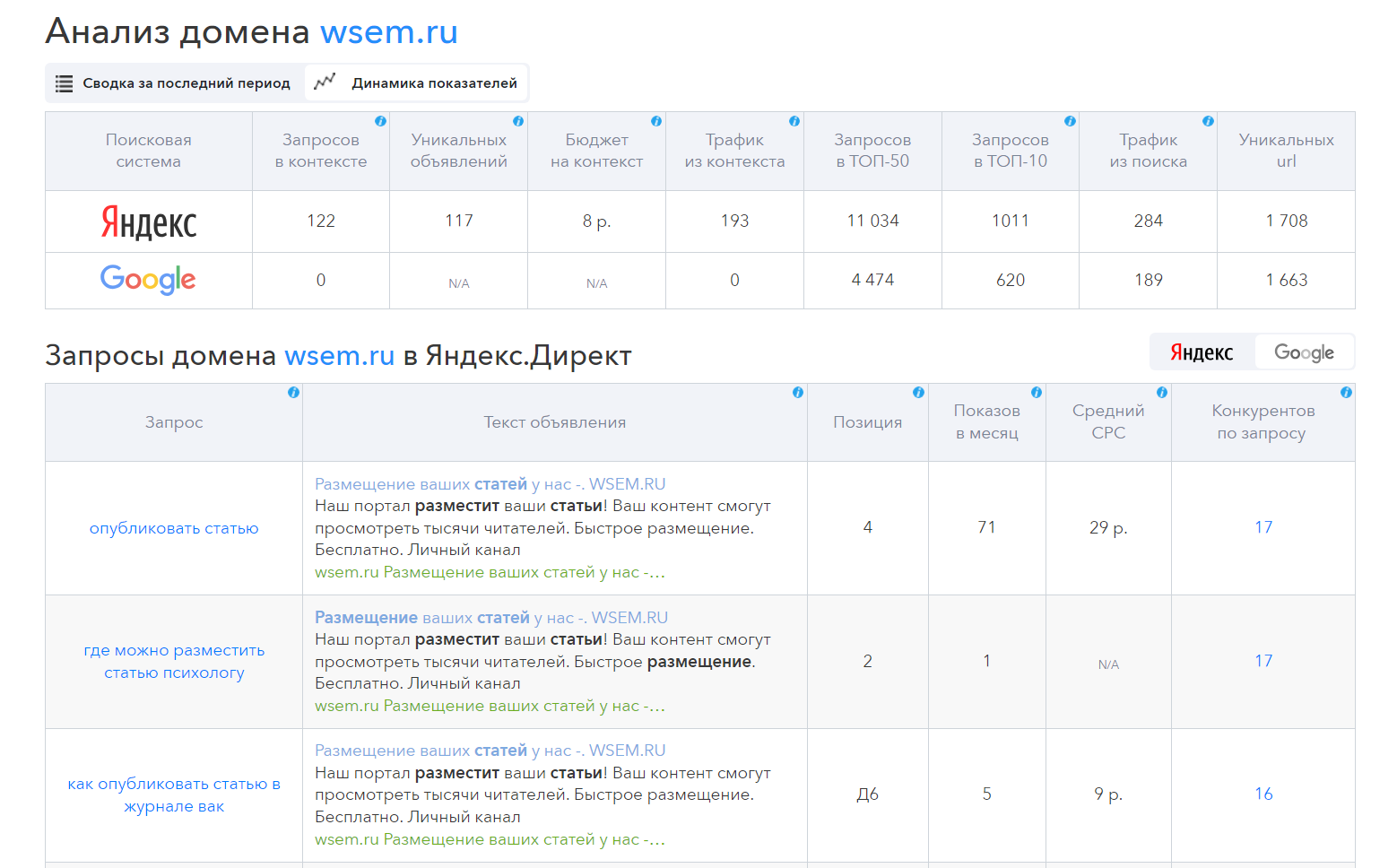
Task: Switch the queries table to the Google tab
Action: (1304, 352)
